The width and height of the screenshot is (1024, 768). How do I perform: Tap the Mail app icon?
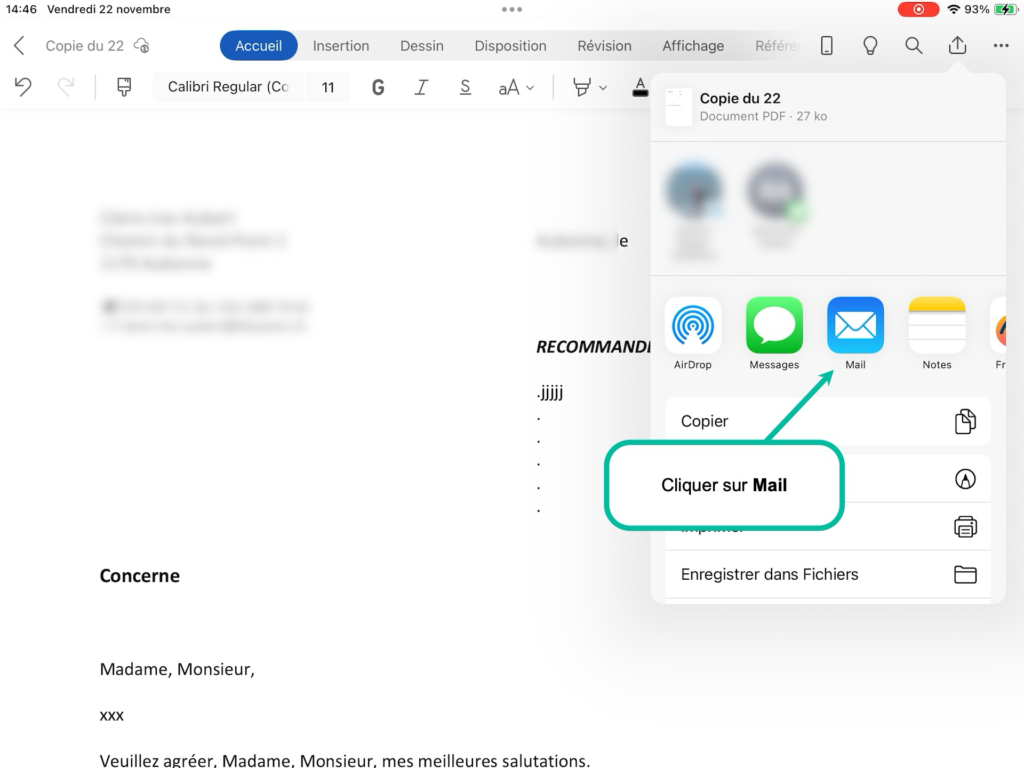tap(855, 325)
